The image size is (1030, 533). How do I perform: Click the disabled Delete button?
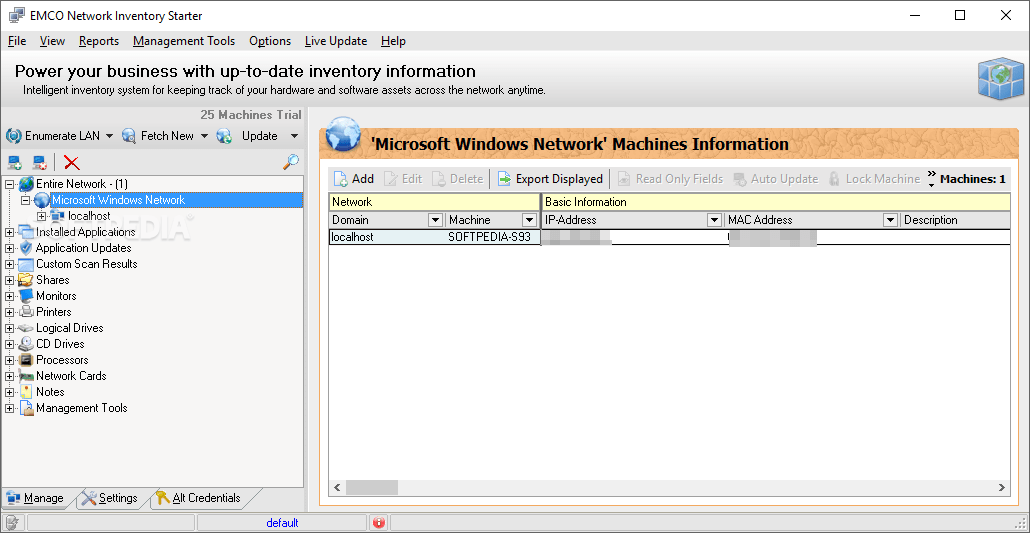457,179
